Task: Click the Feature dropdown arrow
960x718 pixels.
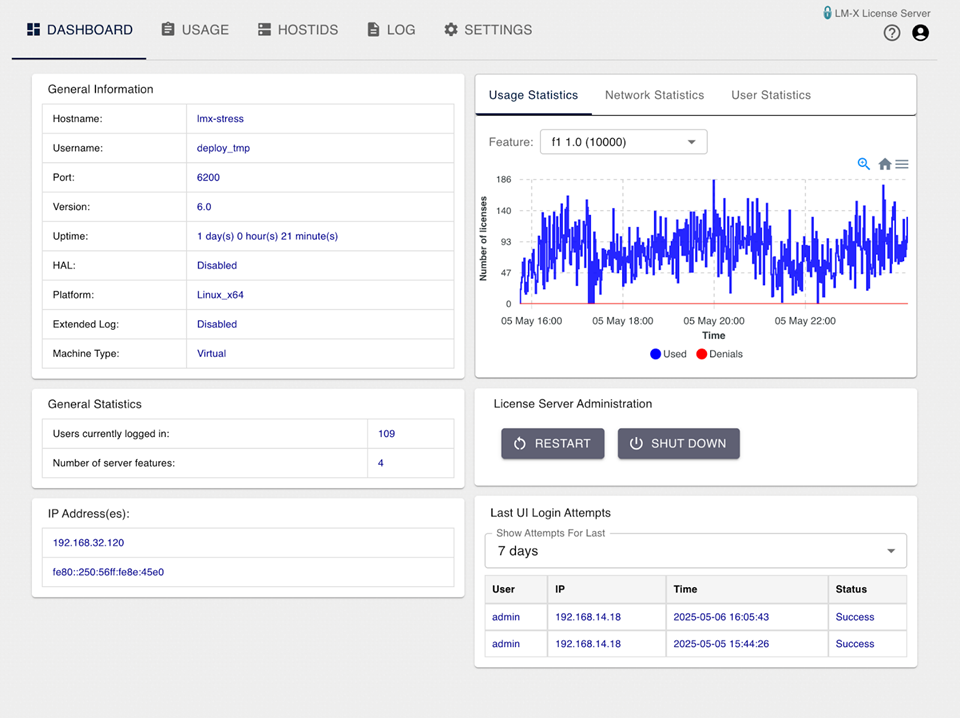Action: [692, 142]
